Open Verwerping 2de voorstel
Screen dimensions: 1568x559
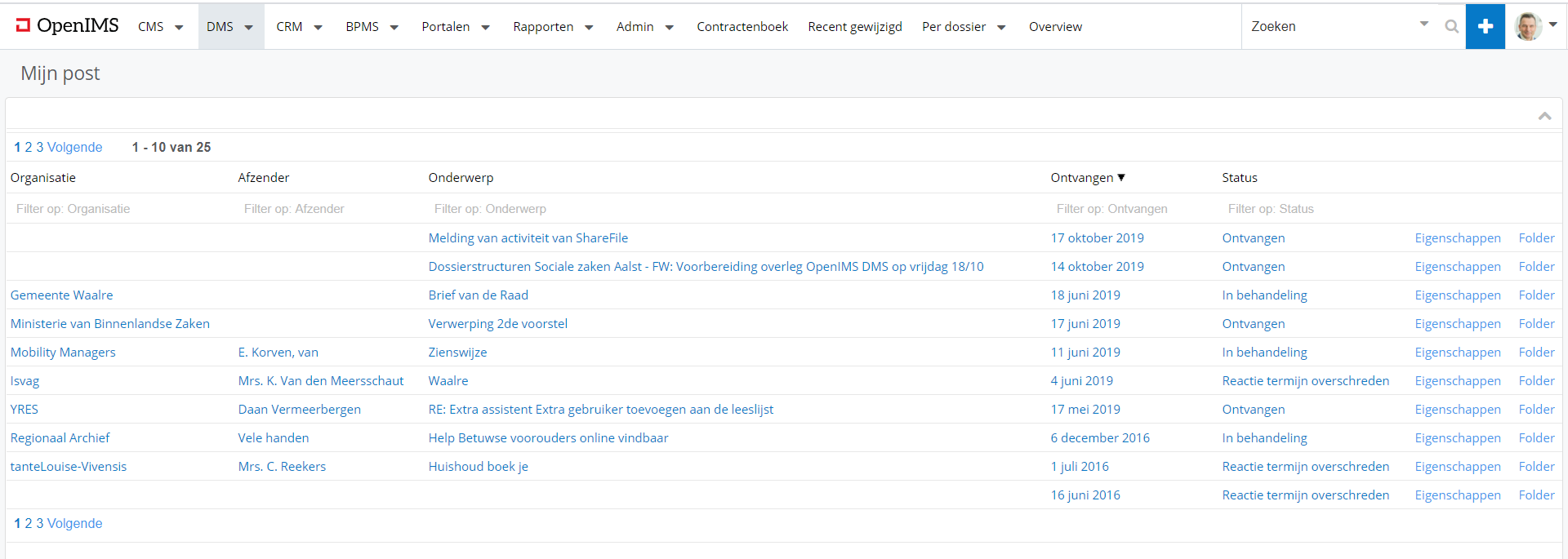pyautogui.click(x=497, y=324)
